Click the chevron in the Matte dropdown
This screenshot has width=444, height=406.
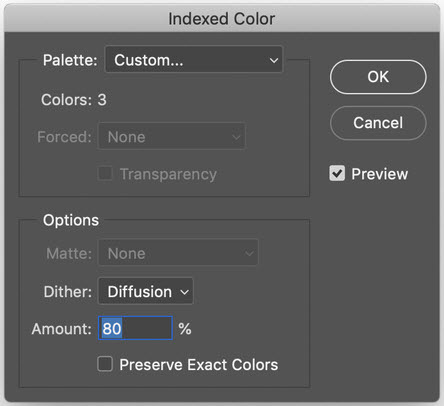[x=249, y=254]
